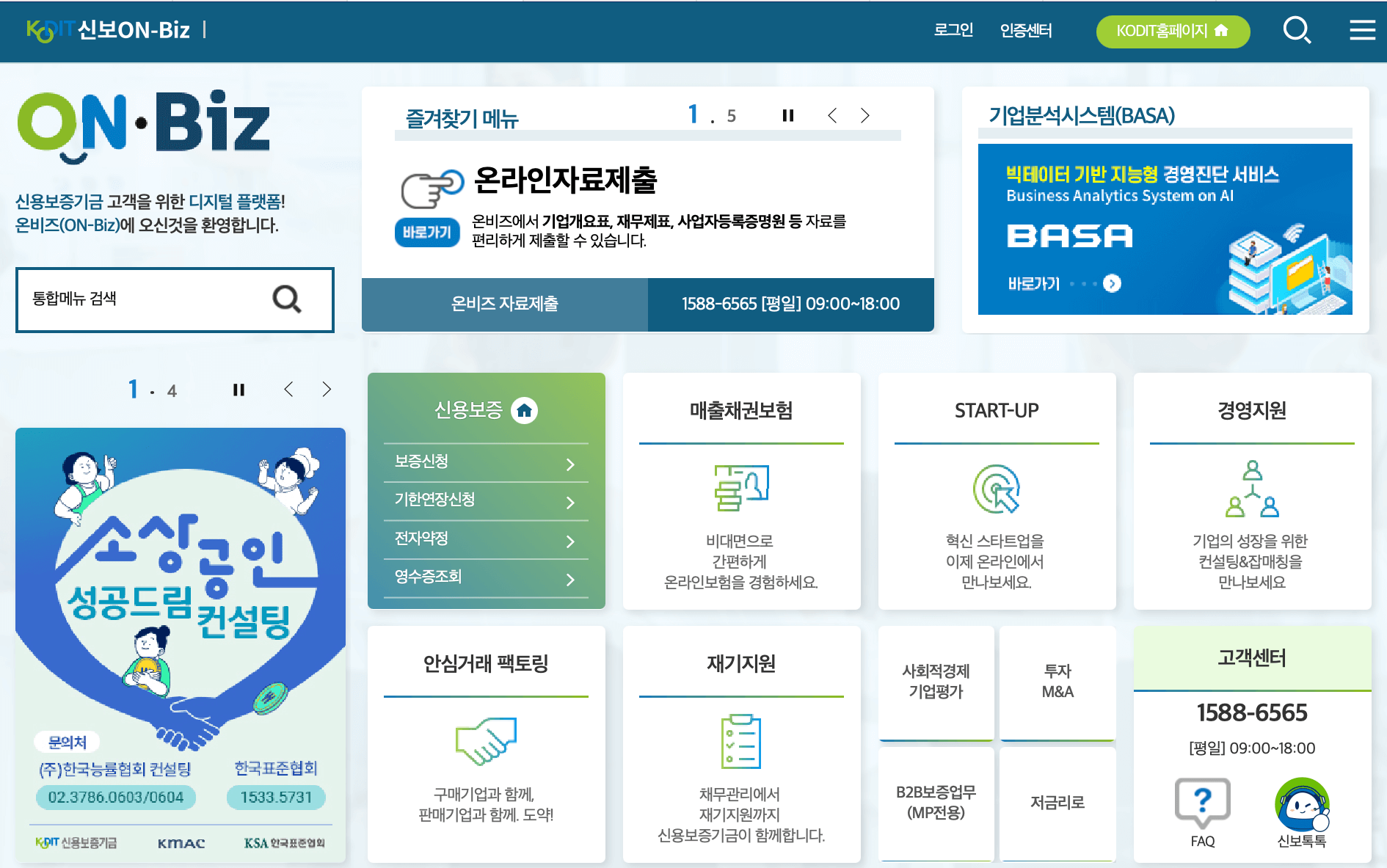This screenshot has height=868, width=1387.
Task: Open the B2B보증업무(MP전용) tile
Action: (x=936, y=803)
